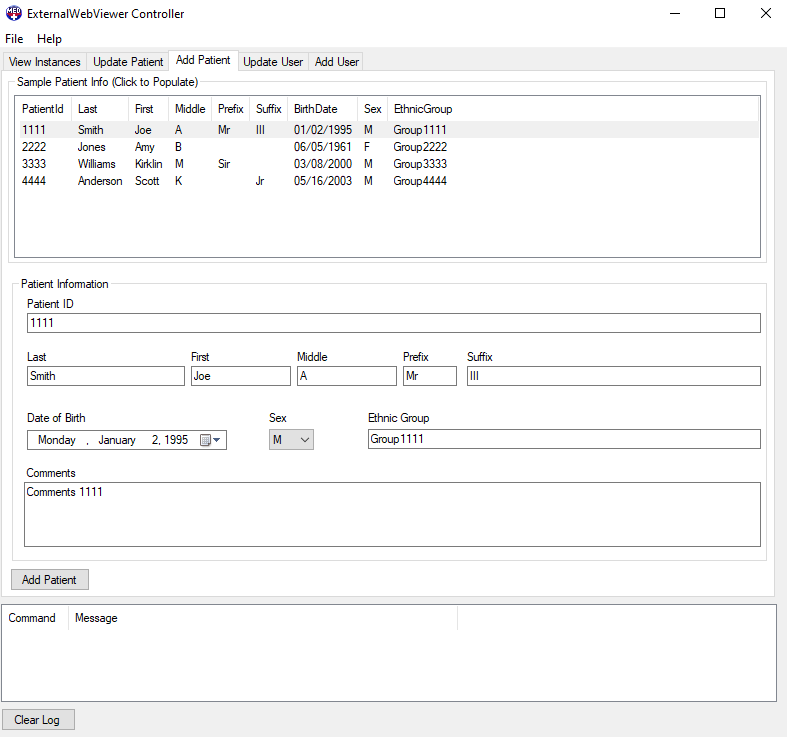Click the Prefix column header in list
Image resolution: width=787 pixels, height=737 pixels.
230,109
